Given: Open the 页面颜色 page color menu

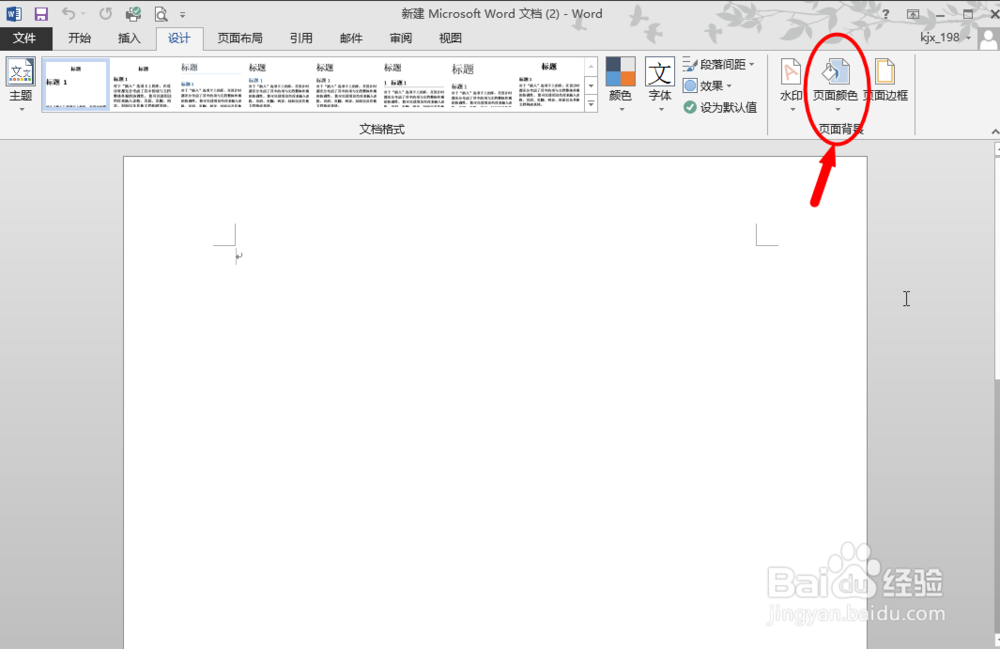Looking at the screenshot, I should [835, 84].
